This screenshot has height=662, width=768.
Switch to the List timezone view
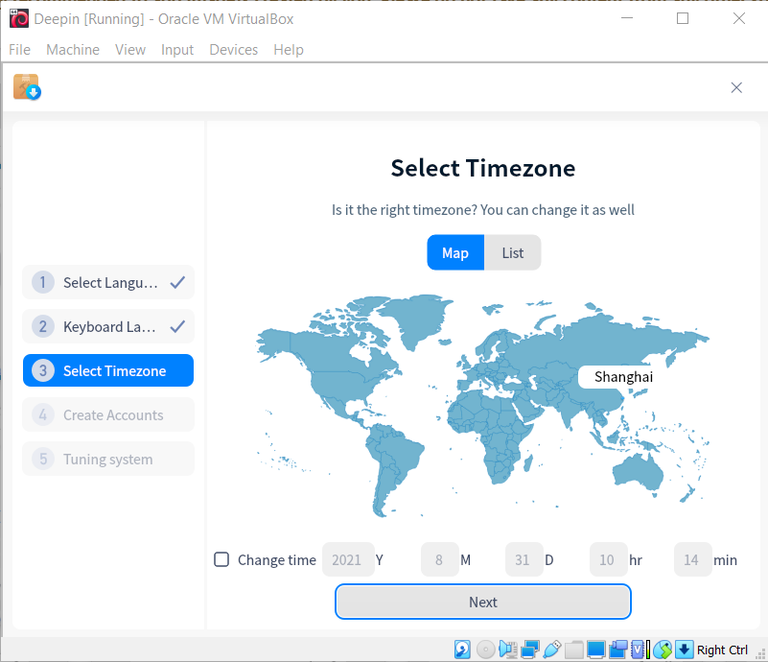[512, 253]
